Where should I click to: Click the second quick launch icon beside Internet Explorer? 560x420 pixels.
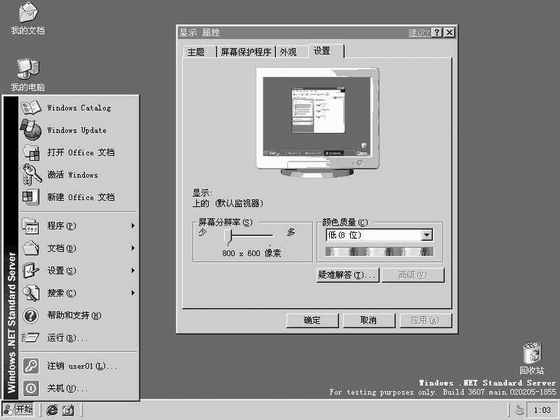68,410
